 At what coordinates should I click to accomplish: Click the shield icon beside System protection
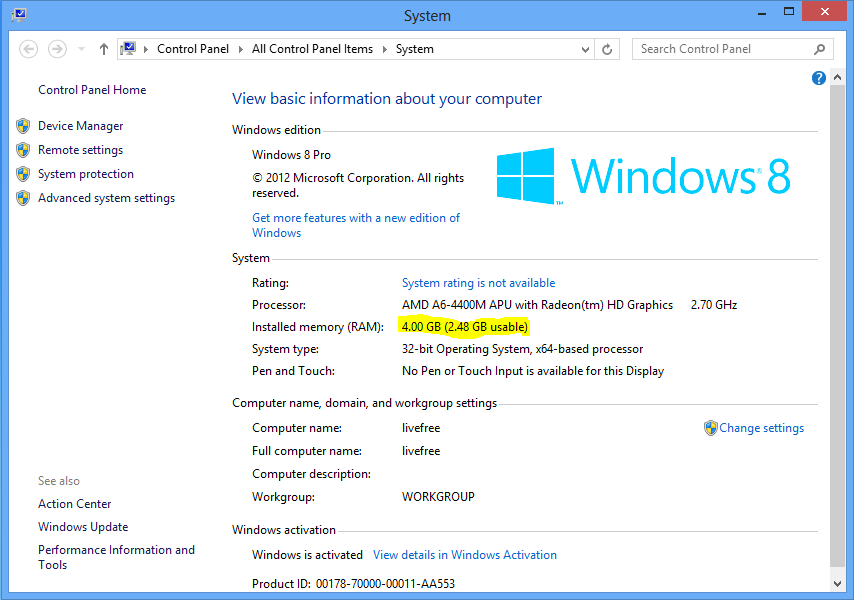[x=23, y=174]
